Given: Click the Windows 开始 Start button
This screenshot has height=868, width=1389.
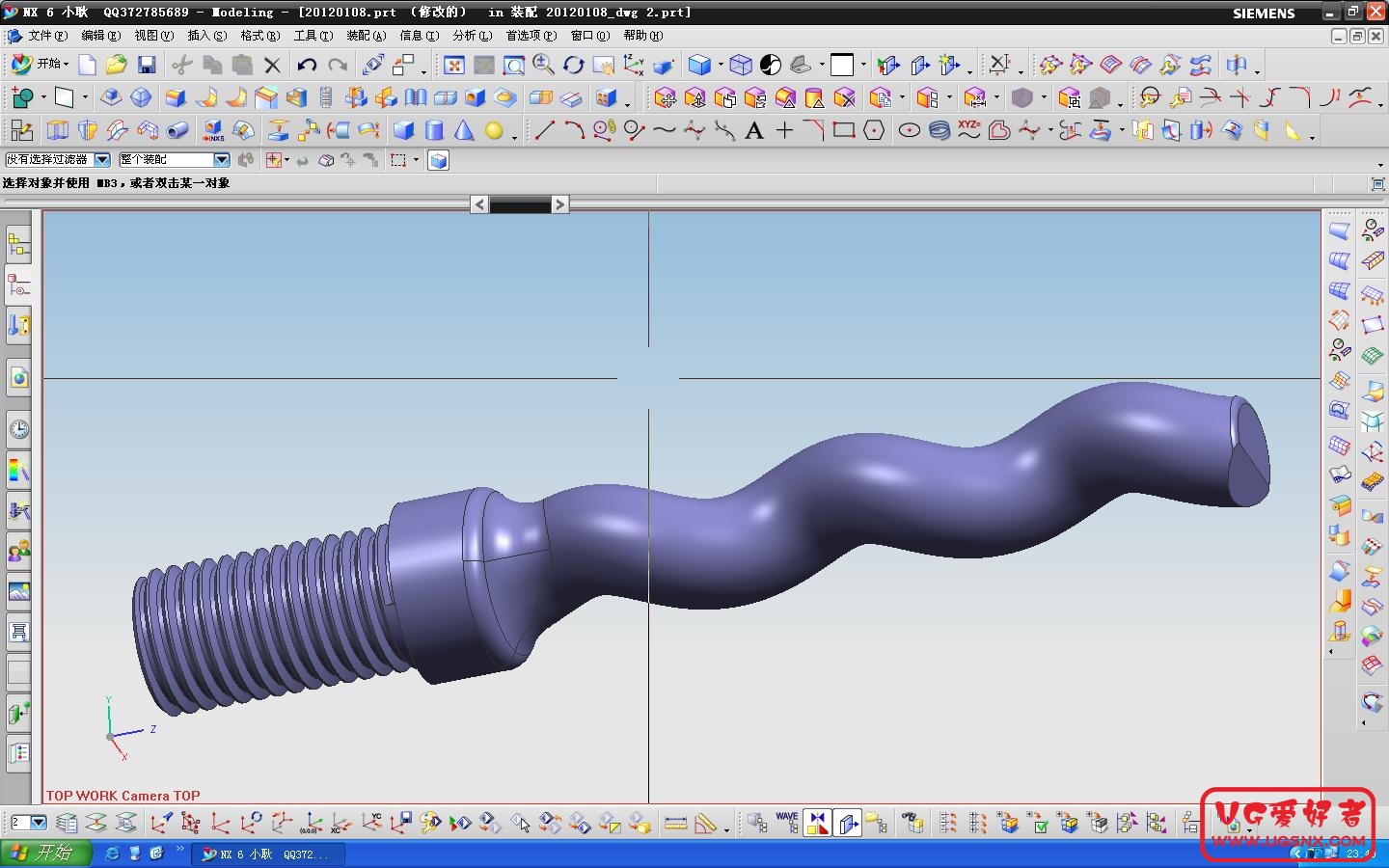Looking at the screenshot, I should click(45, 854).
